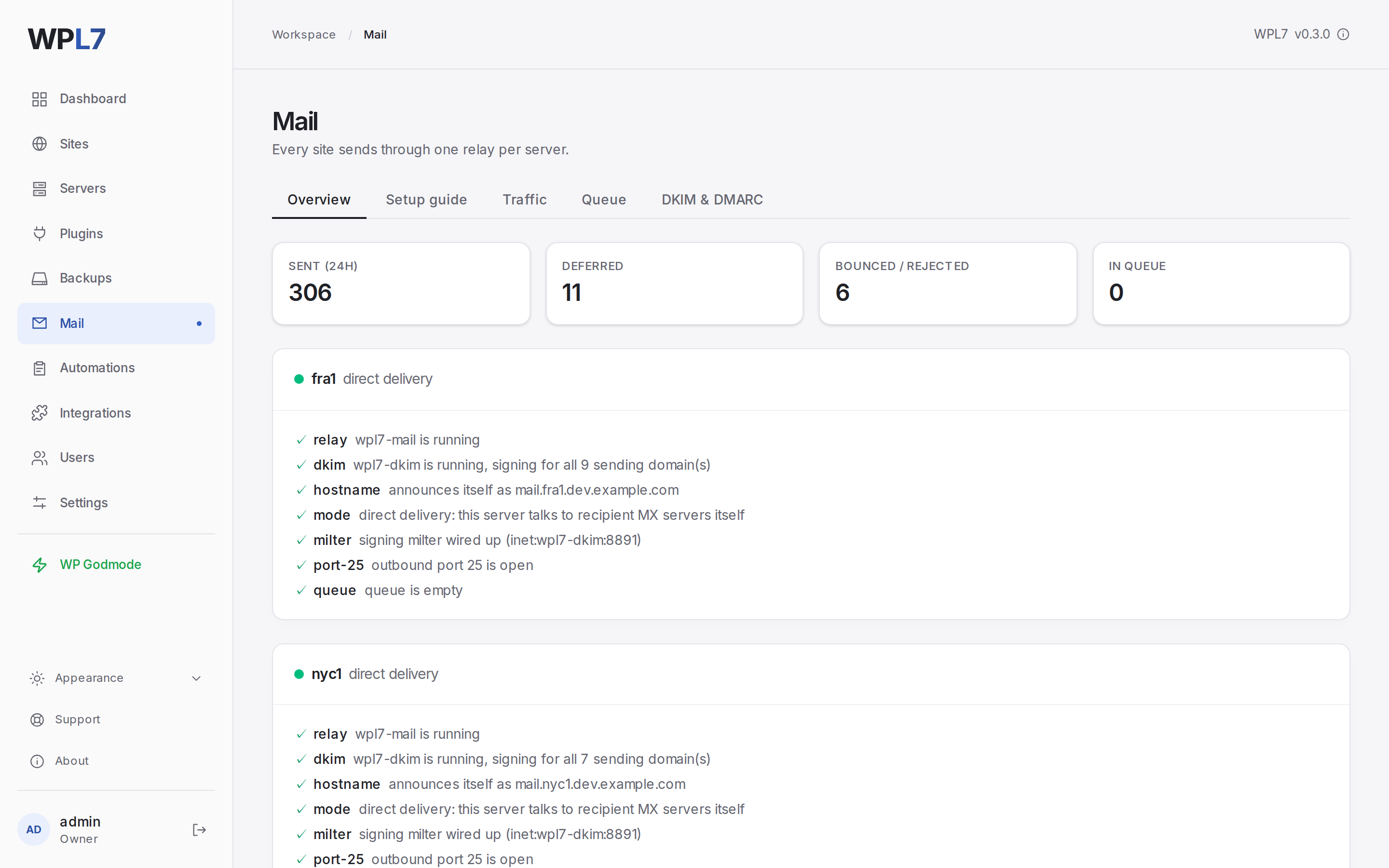
Task: Open Sites from the sidebar
Action: [116, 144]
